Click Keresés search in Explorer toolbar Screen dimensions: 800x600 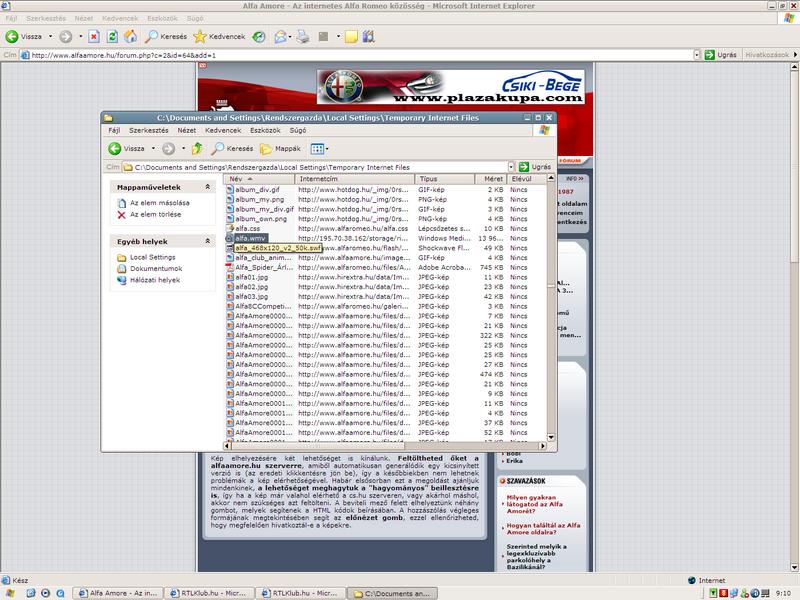click(x=231, y=148)
